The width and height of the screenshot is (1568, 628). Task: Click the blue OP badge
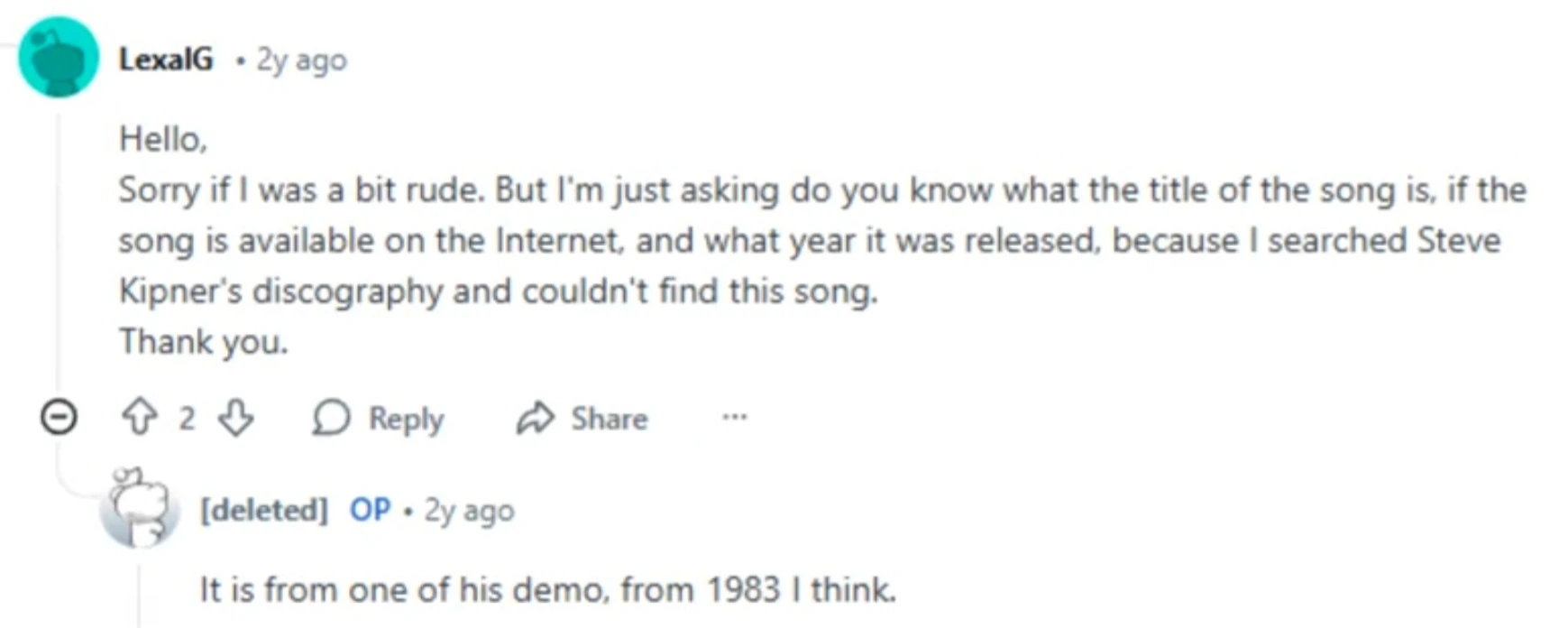370,510
